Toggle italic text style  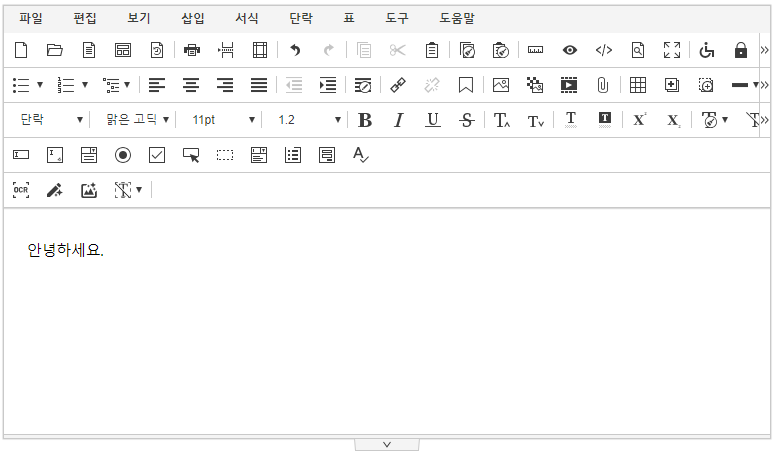(398, 120)
